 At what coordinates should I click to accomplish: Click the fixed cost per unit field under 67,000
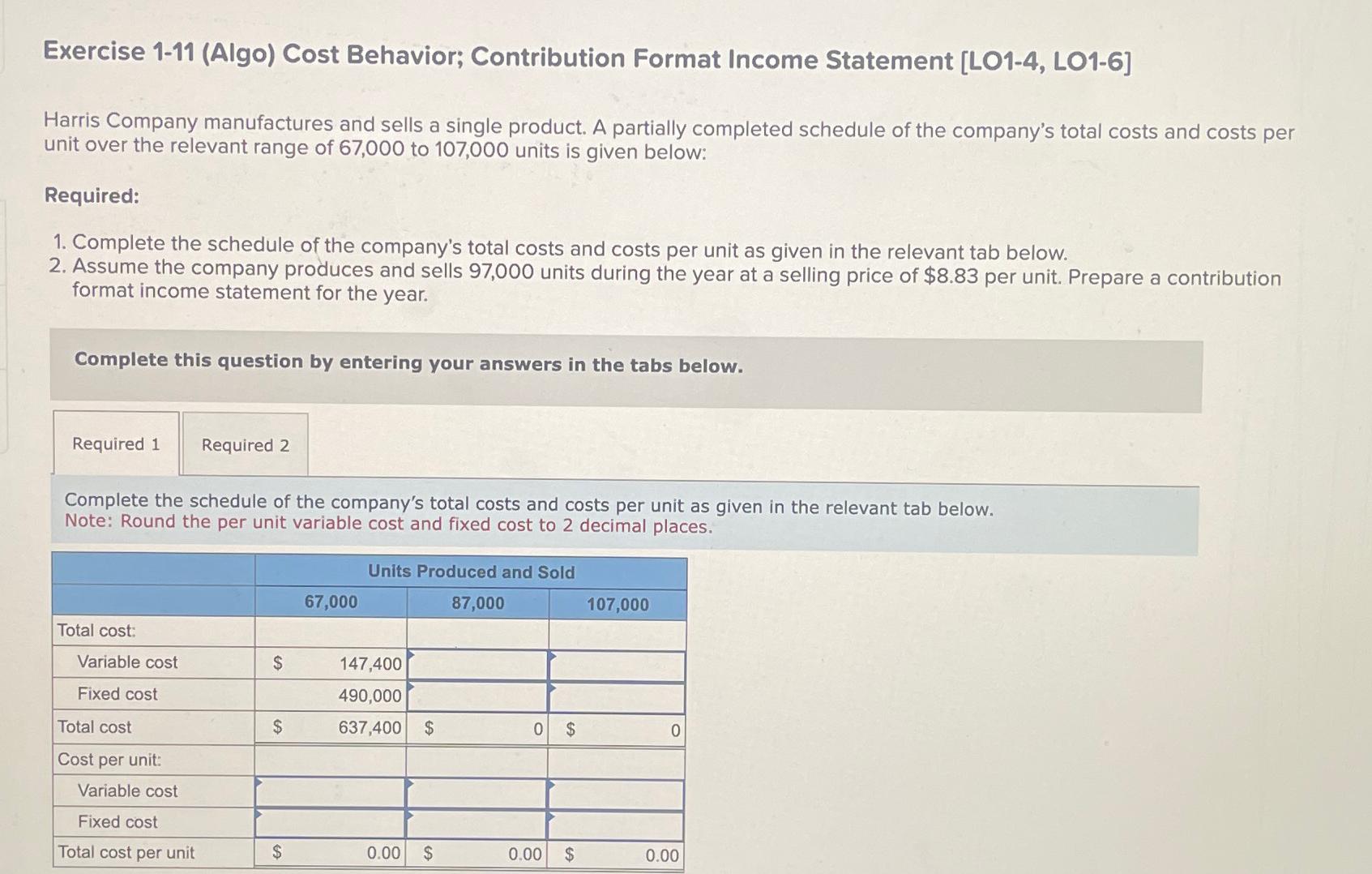328,822
